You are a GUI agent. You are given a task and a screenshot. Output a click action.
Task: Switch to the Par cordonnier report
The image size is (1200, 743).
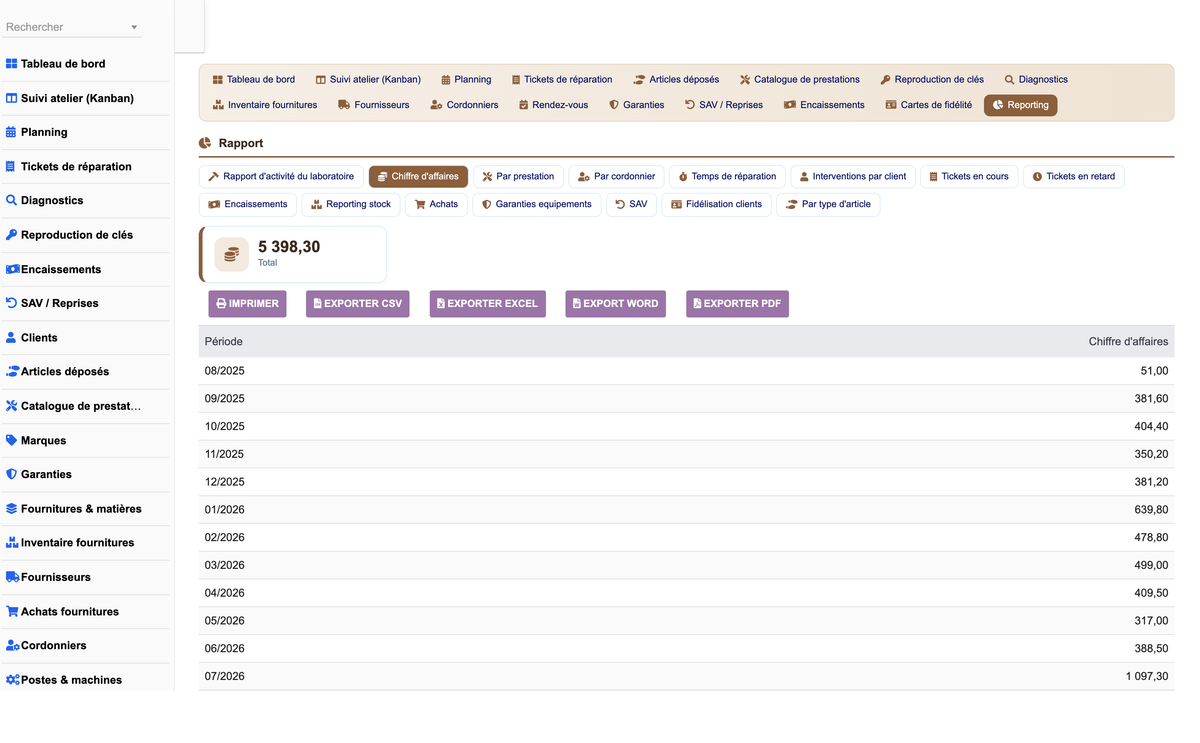(616, 177)
